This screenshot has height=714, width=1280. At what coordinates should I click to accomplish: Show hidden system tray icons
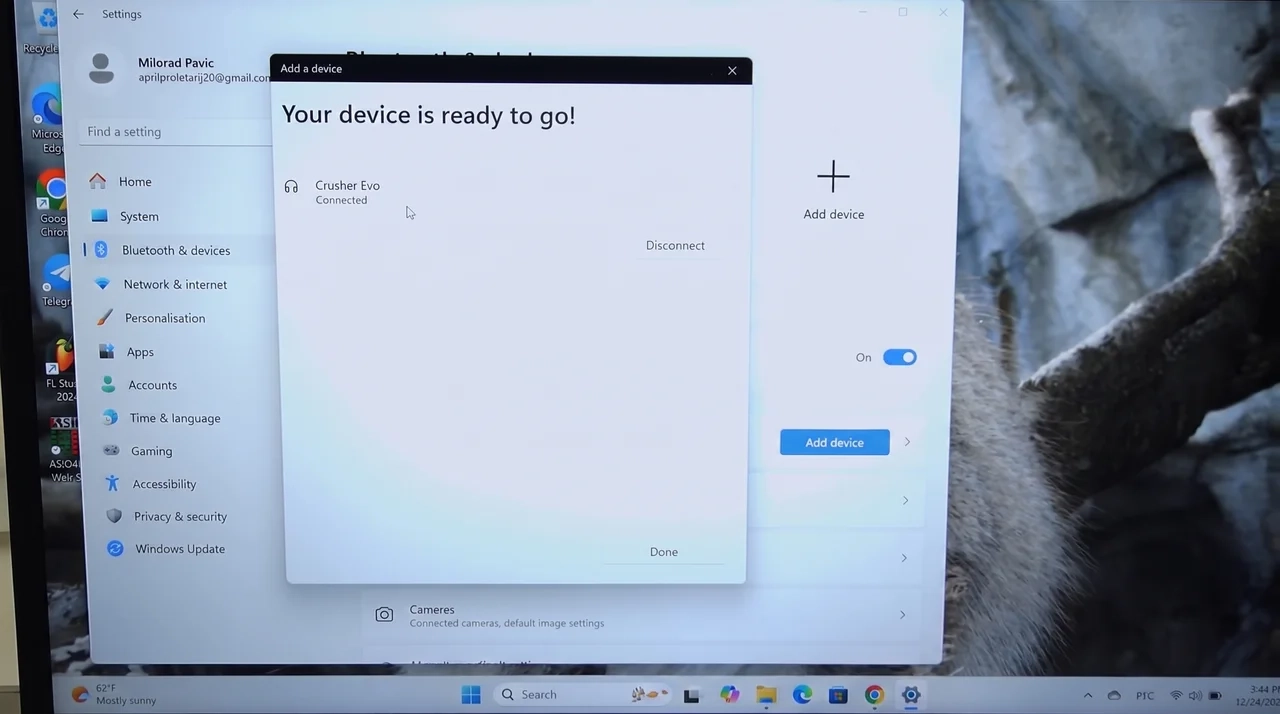pos(1088,695)
